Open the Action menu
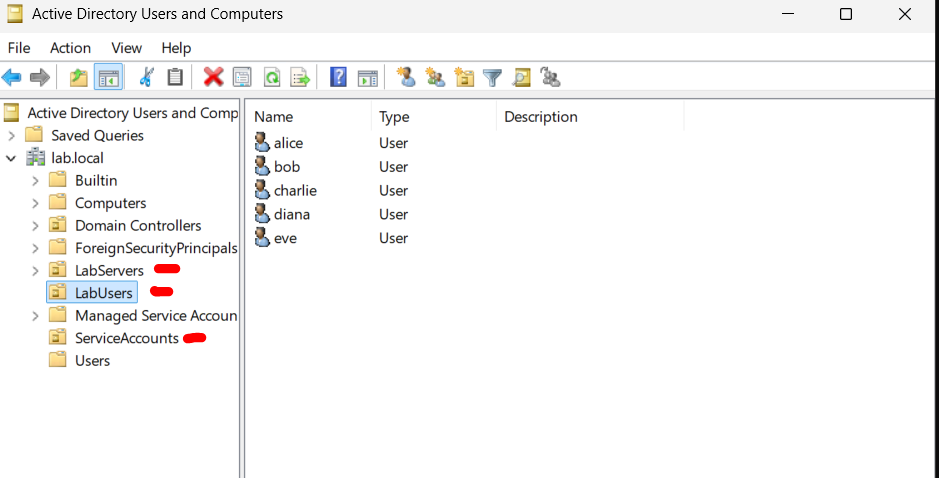Viewport: 939px width, 478px height. point(70,47)
